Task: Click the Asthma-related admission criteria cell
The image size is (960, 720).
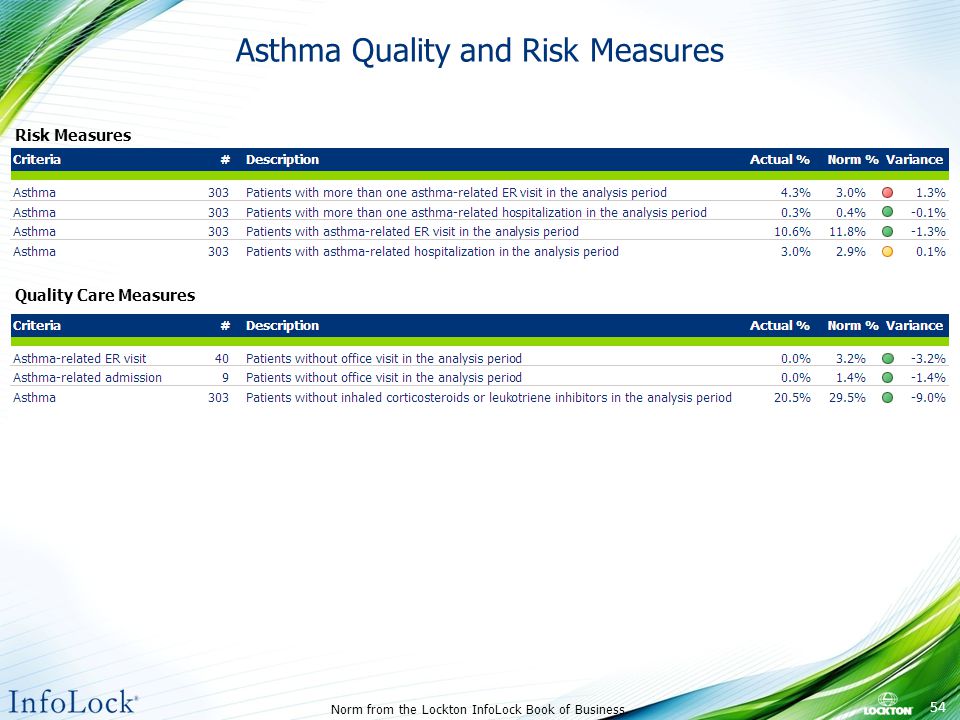Action: [x=88, y=378]
